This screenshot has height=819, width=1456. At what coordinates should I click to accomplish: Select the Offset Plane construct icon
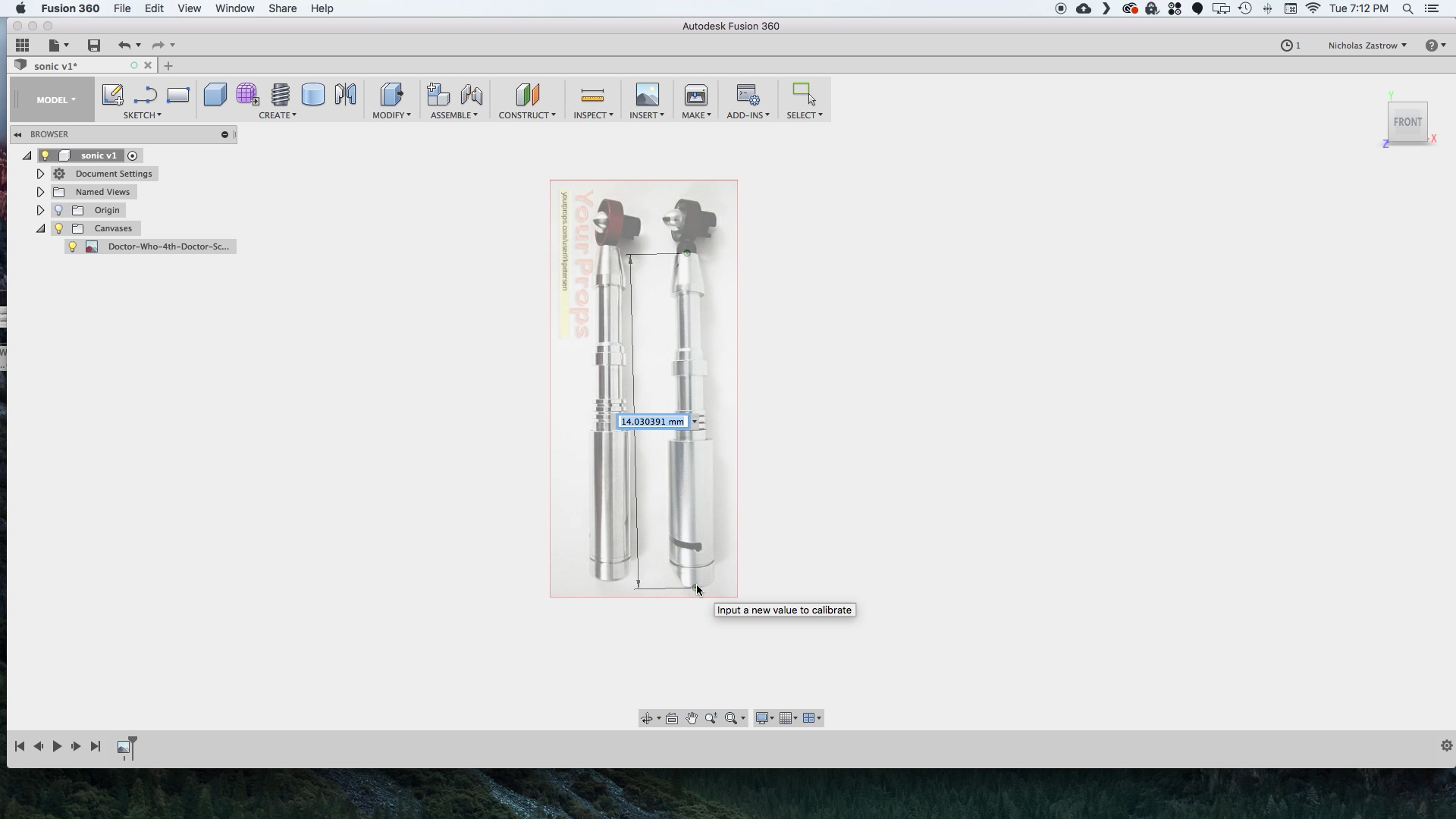(x=527, y=95)
